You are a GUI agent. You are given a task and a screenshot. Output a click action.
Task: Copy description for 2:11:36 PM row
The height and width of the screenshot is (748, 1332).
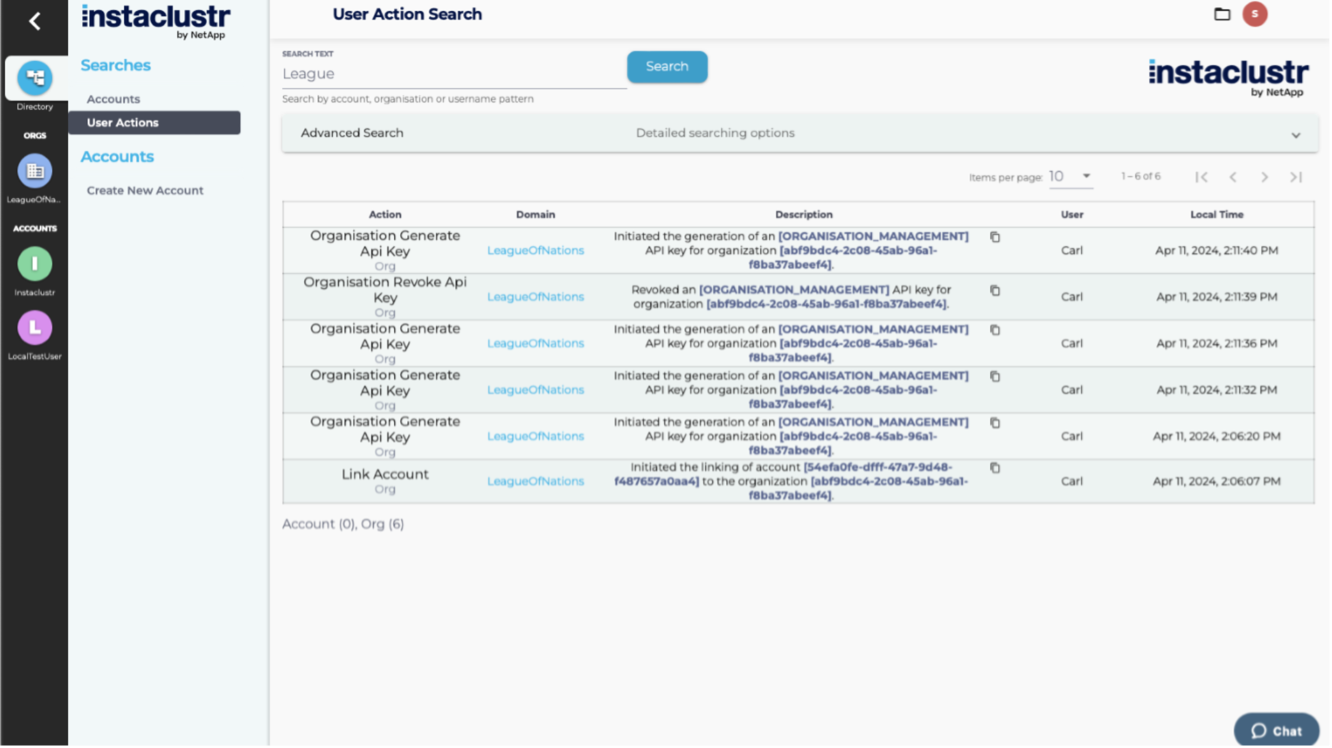point(996,330)
